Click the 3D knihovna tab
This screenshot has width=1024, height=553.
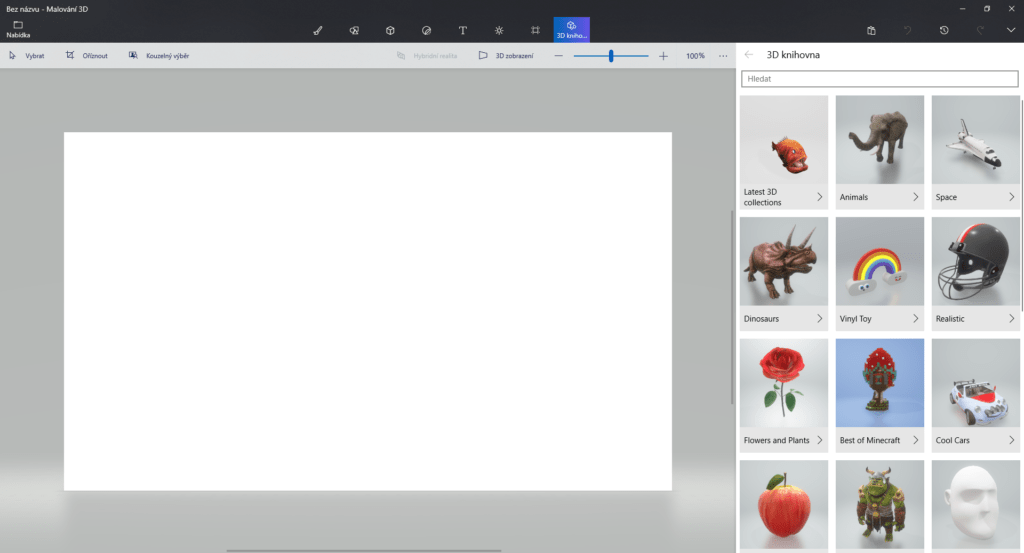click(571, 29)
